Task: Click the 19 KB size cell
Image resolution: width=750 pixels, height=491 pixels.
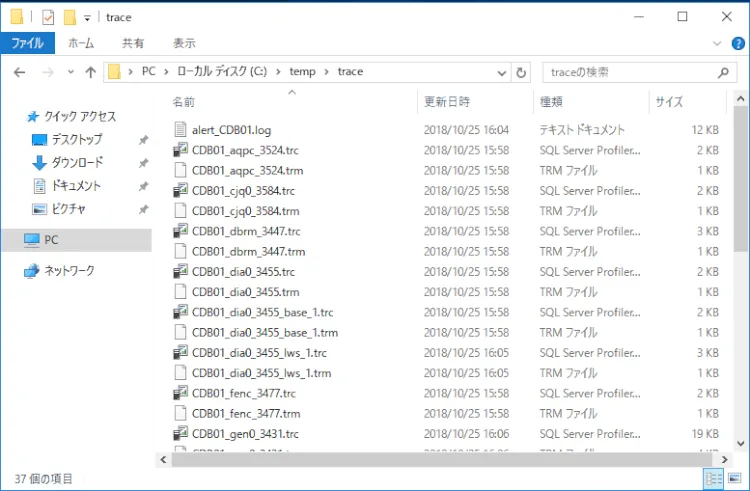Action: [705, 434]
